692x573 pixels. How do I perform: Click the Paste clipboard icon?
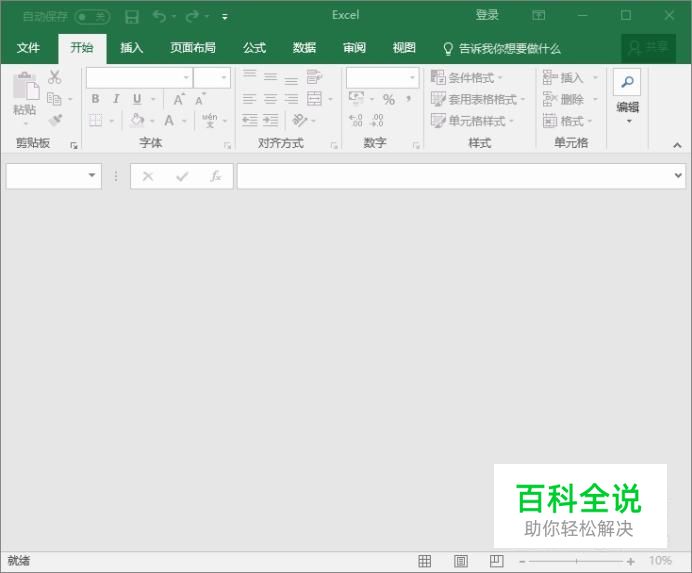tap(26, 86)
